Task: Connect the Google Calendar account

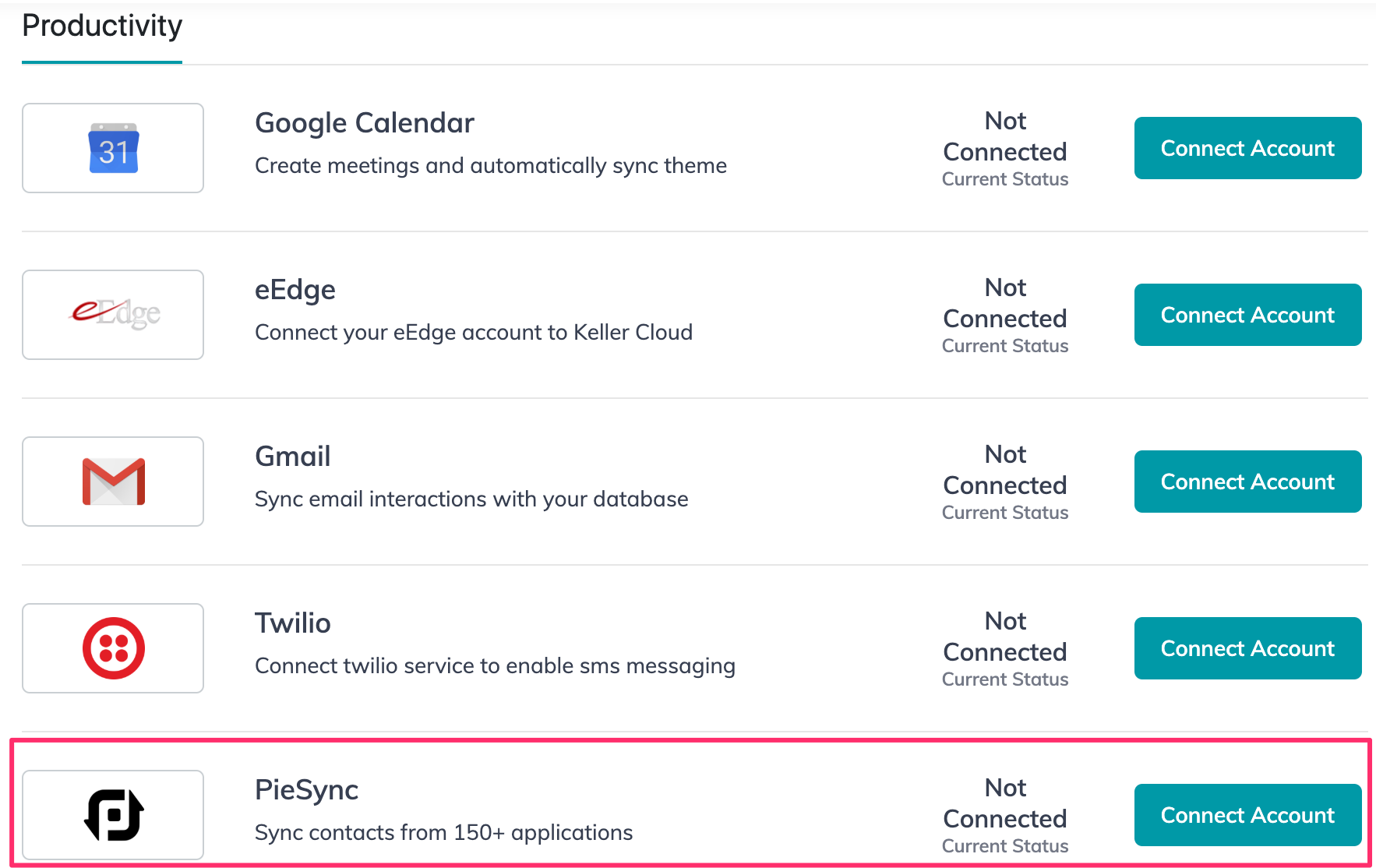Action: [x=1247, y=148]
